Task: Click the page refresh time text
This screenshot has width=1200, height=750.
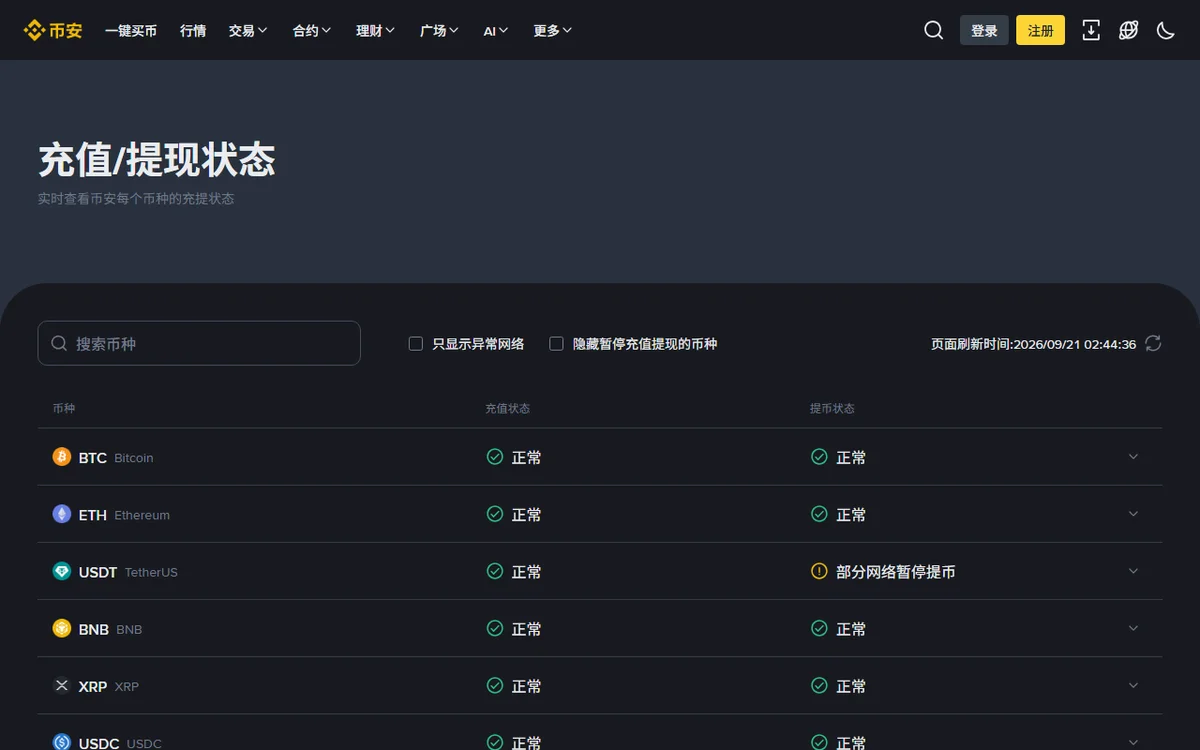Action: point(1033,344)
